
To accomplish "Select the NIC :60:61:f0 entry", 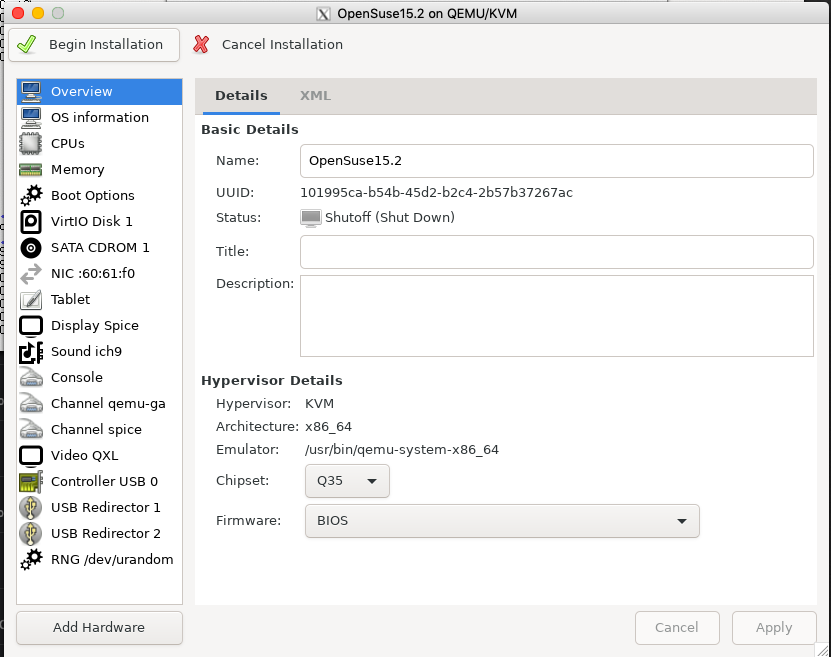I will point(100,273).
